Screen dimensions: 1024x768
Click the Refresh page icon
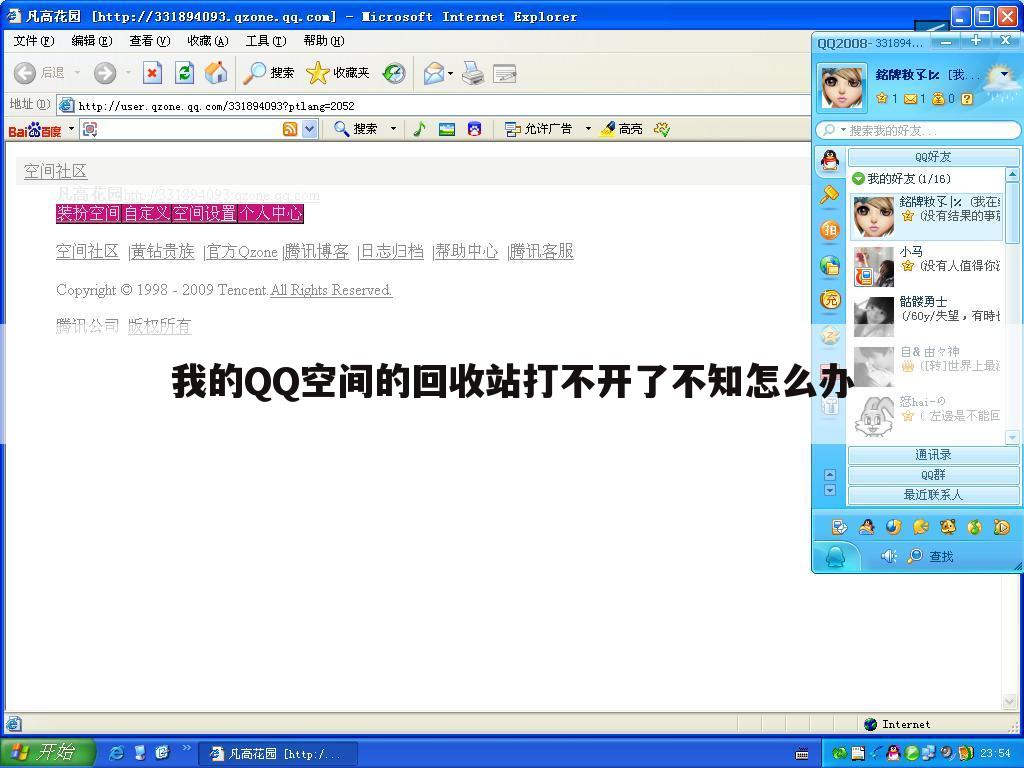[x=184, y=73]
